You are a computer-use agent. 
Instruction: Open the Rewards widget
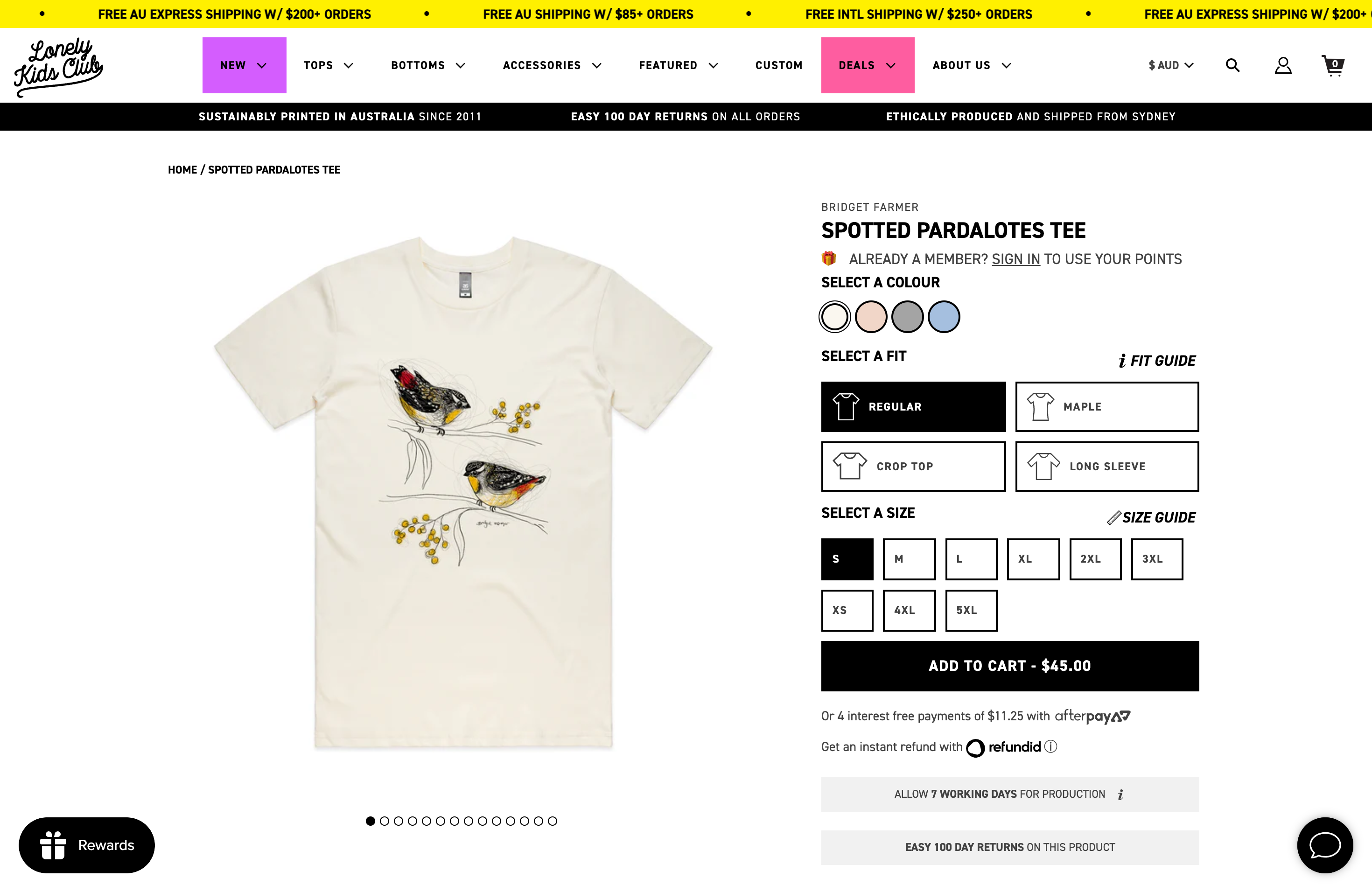[86, 845]
